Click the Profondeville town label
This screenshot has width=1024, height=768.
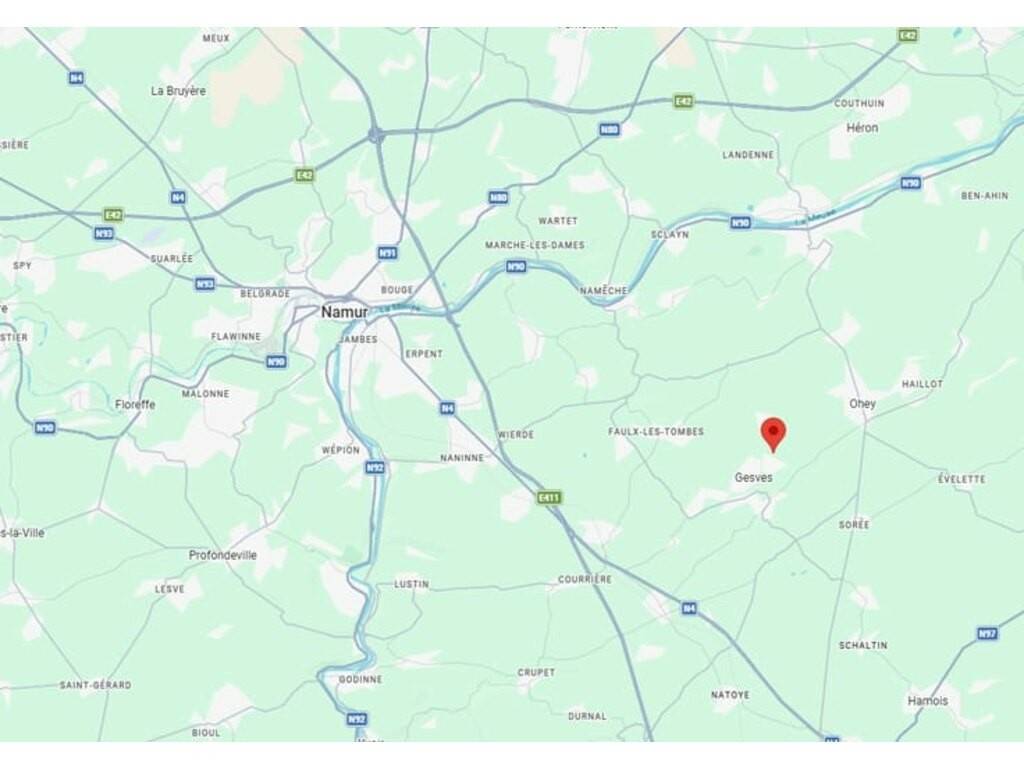click(x=223, y=555)
